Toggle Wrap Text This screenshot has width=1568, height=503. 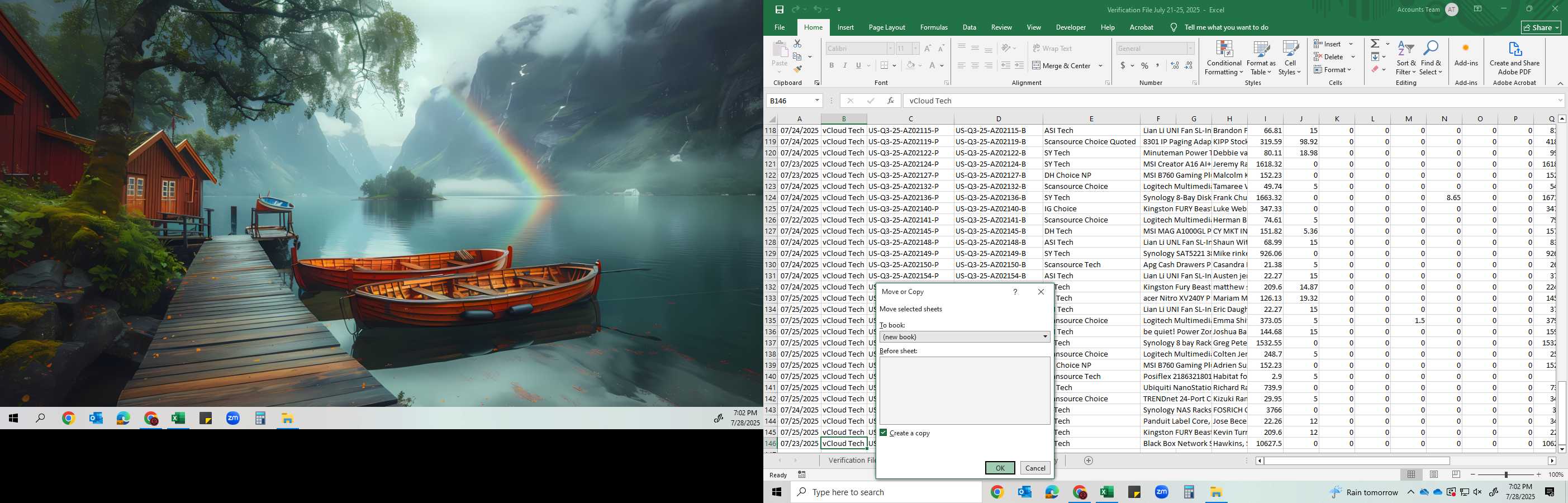pyautogui.click(x=1052, y=49)
